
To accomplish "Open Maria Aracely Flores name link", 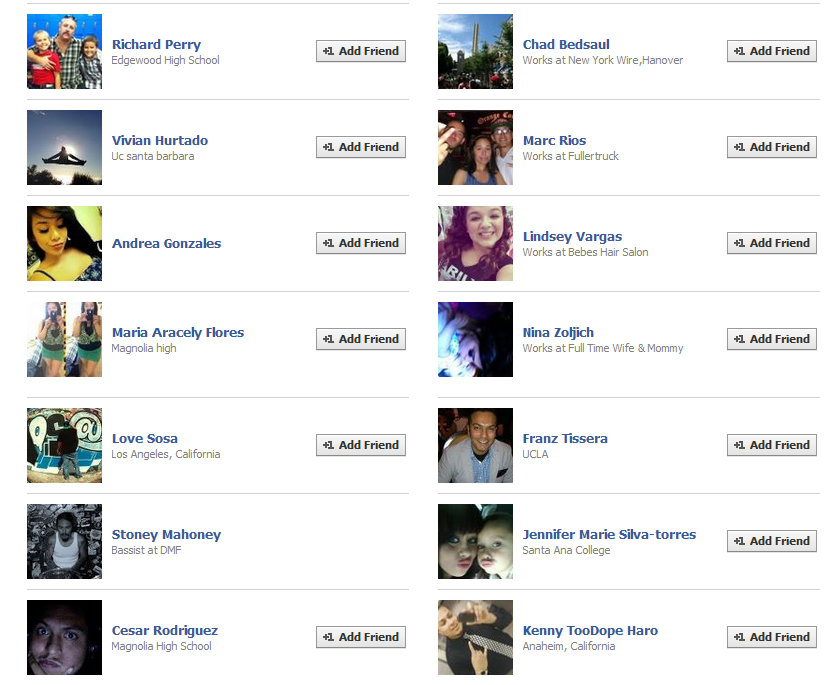I will [178, 333].
